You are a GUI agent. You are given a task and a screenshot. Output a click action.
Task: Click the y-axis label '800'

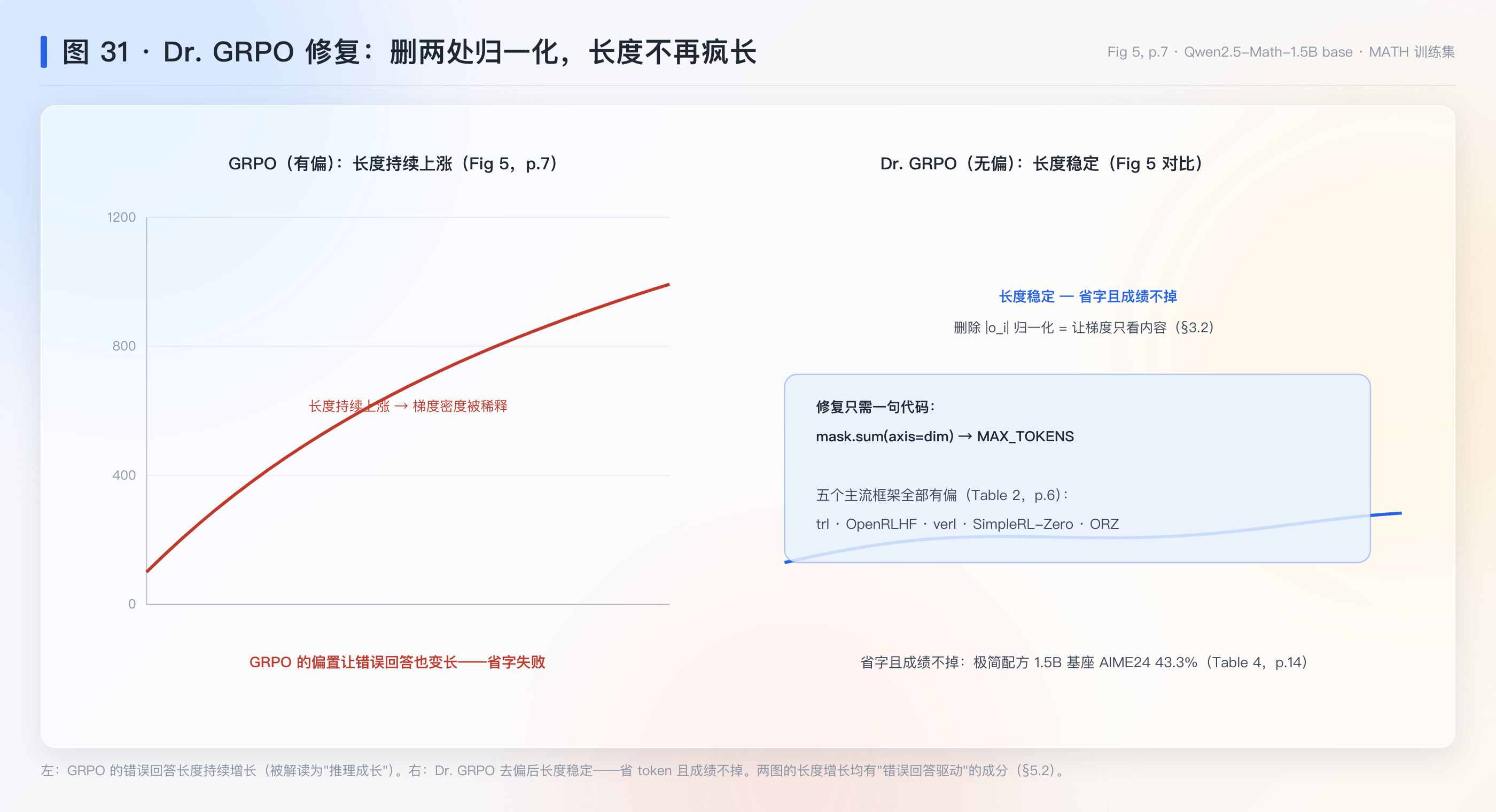pos(124,346)
